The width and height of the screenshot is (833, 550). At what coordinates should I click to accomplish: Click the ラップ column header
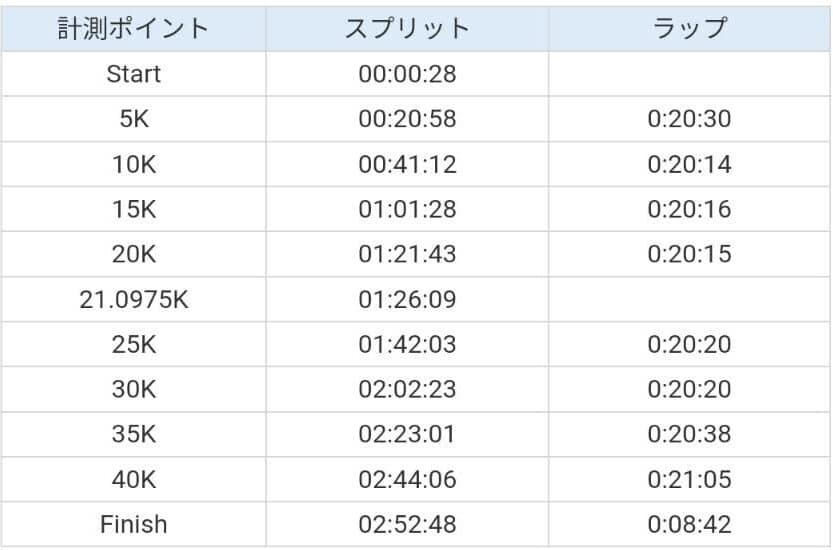(689, 28)
